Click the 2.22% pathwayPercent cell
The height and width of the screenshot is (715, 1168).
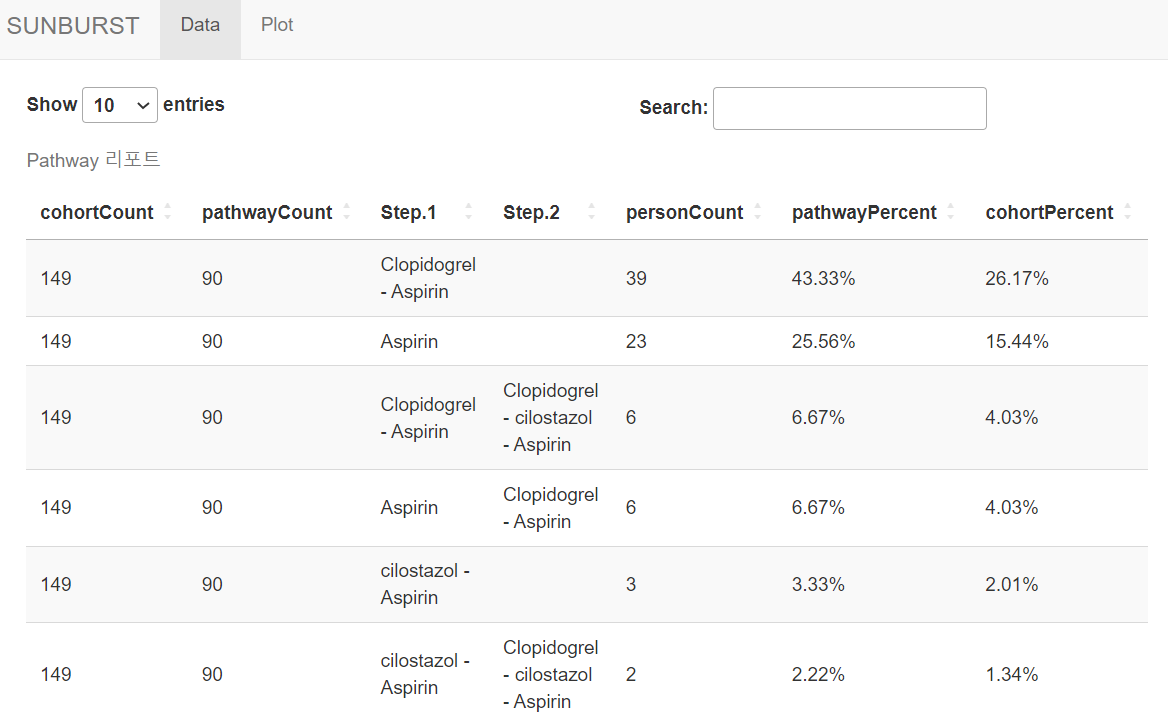818,675
